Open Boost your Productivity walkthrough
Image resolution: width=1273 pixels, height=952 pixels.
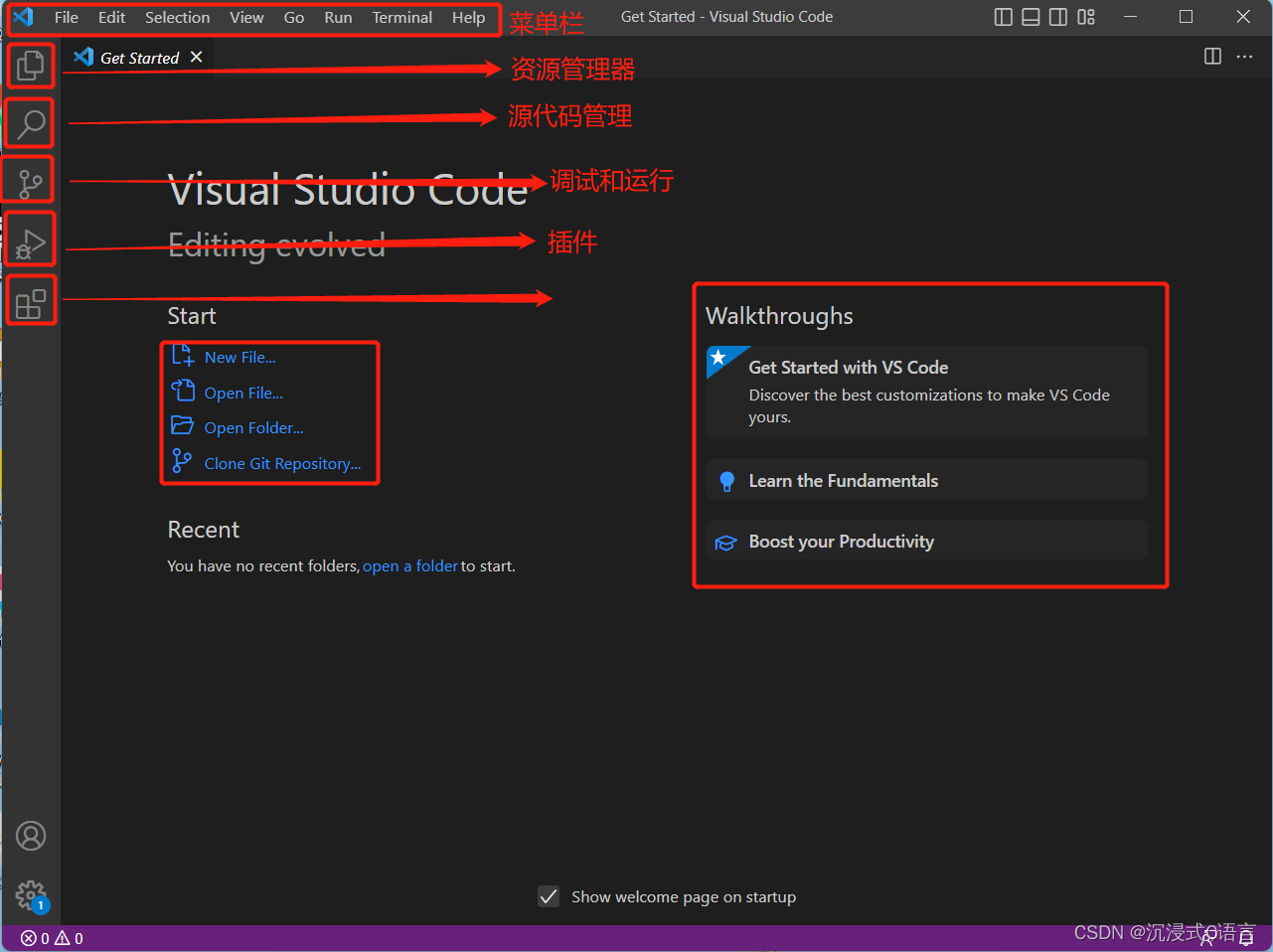[926, 541]
